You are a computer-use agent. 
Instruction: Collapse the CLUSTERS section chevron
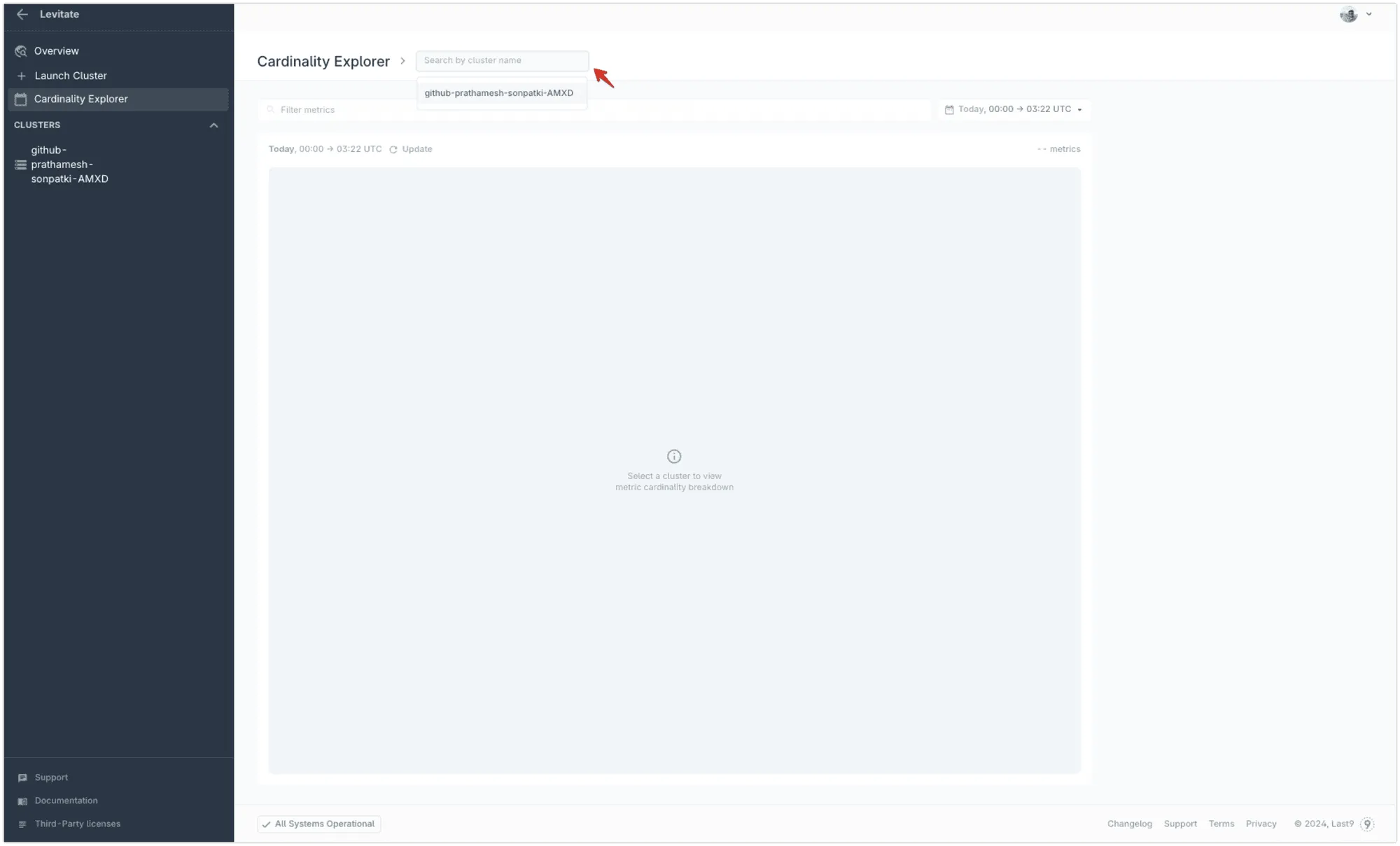pyautogui.click(x=214, y=125)
